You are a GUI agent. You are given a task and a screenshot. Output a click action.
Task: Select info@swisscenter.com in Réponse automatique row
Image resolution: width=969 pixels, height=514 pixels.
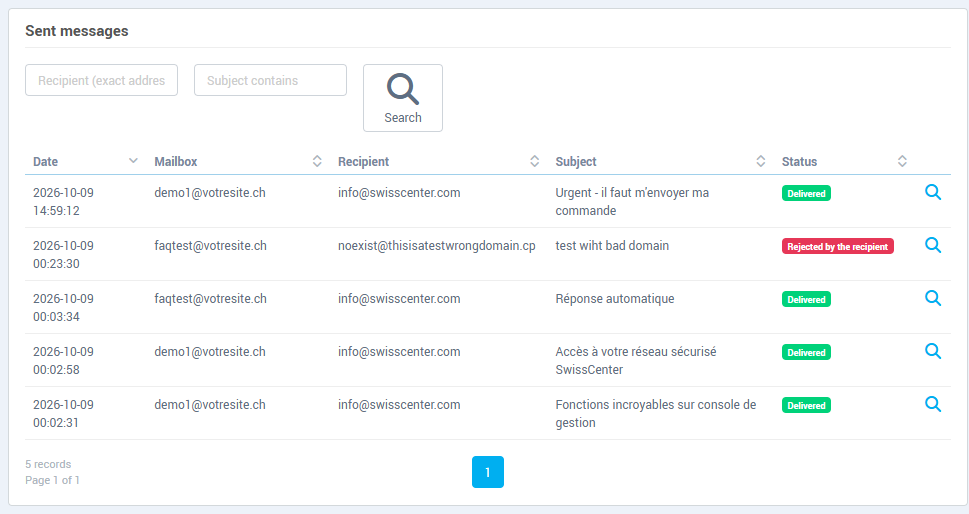[x=399, y=299]
